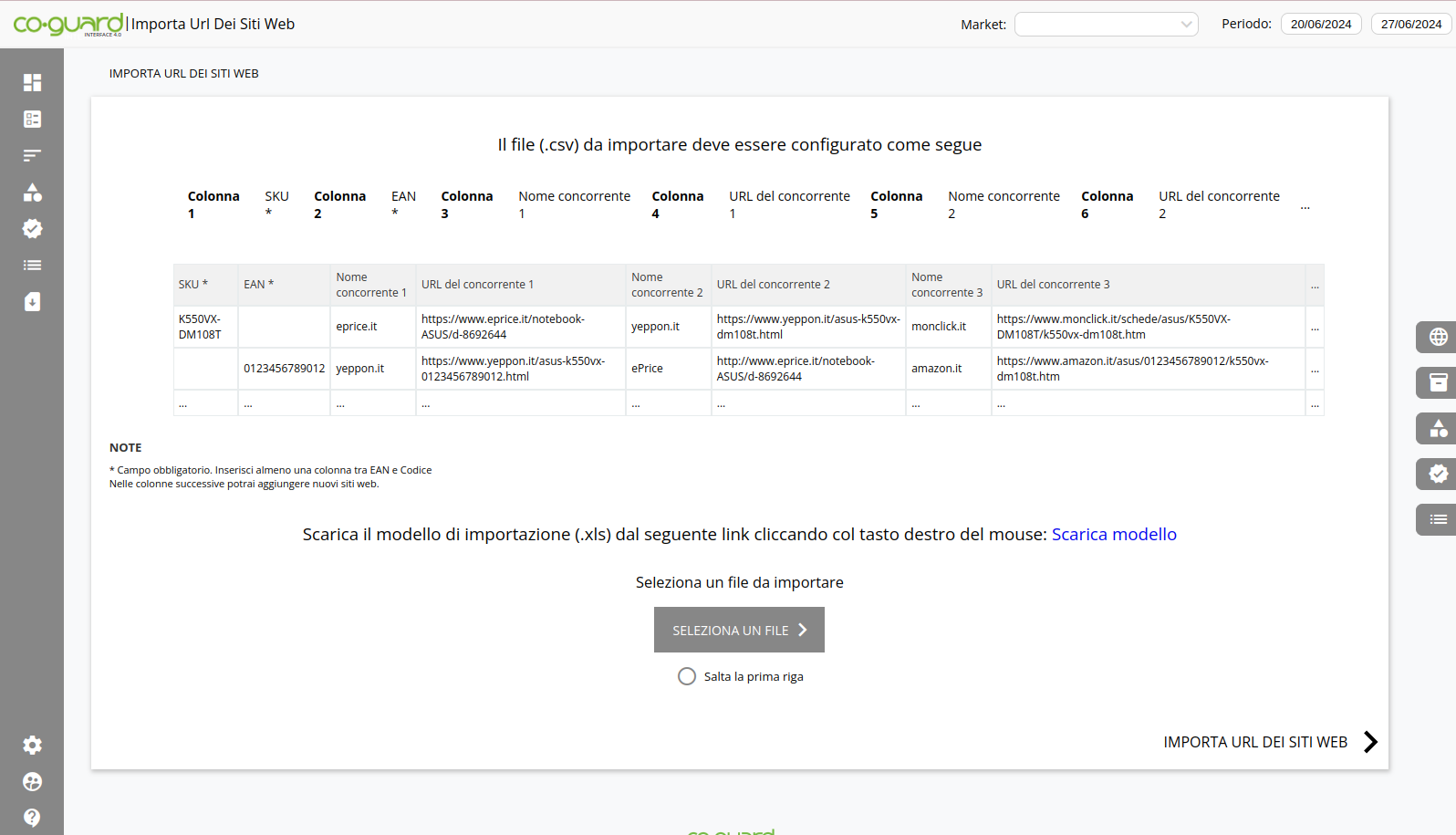Open the dashboard icon in left sidebar
The image size is (1456, 835).
point(32,83)
